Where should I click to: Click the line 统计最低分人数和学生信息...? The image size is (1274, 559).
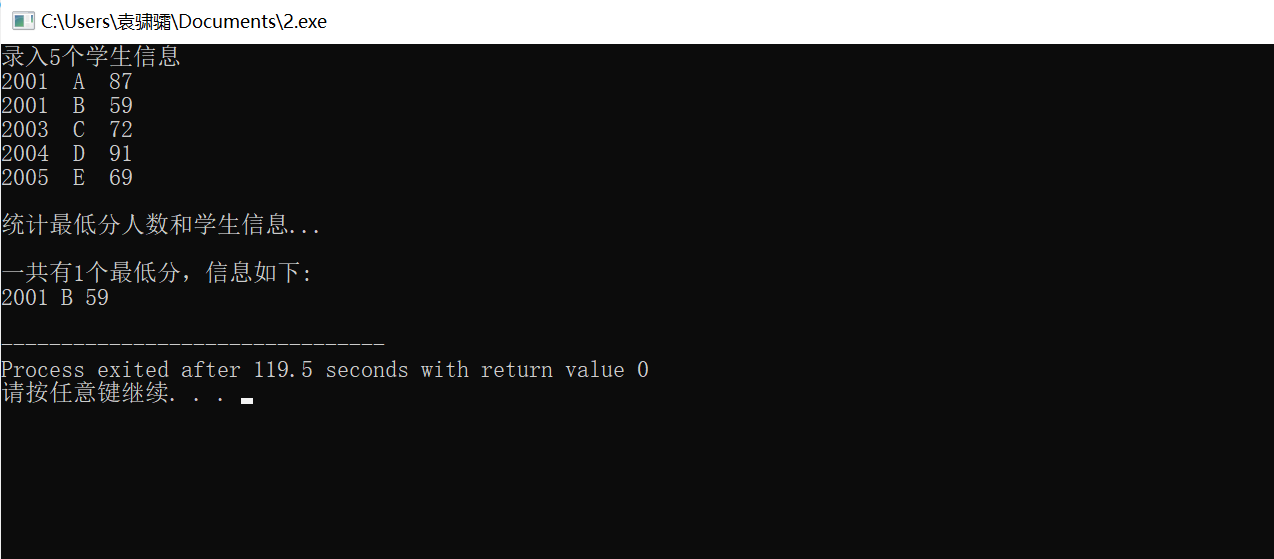[x=161, y=225]
